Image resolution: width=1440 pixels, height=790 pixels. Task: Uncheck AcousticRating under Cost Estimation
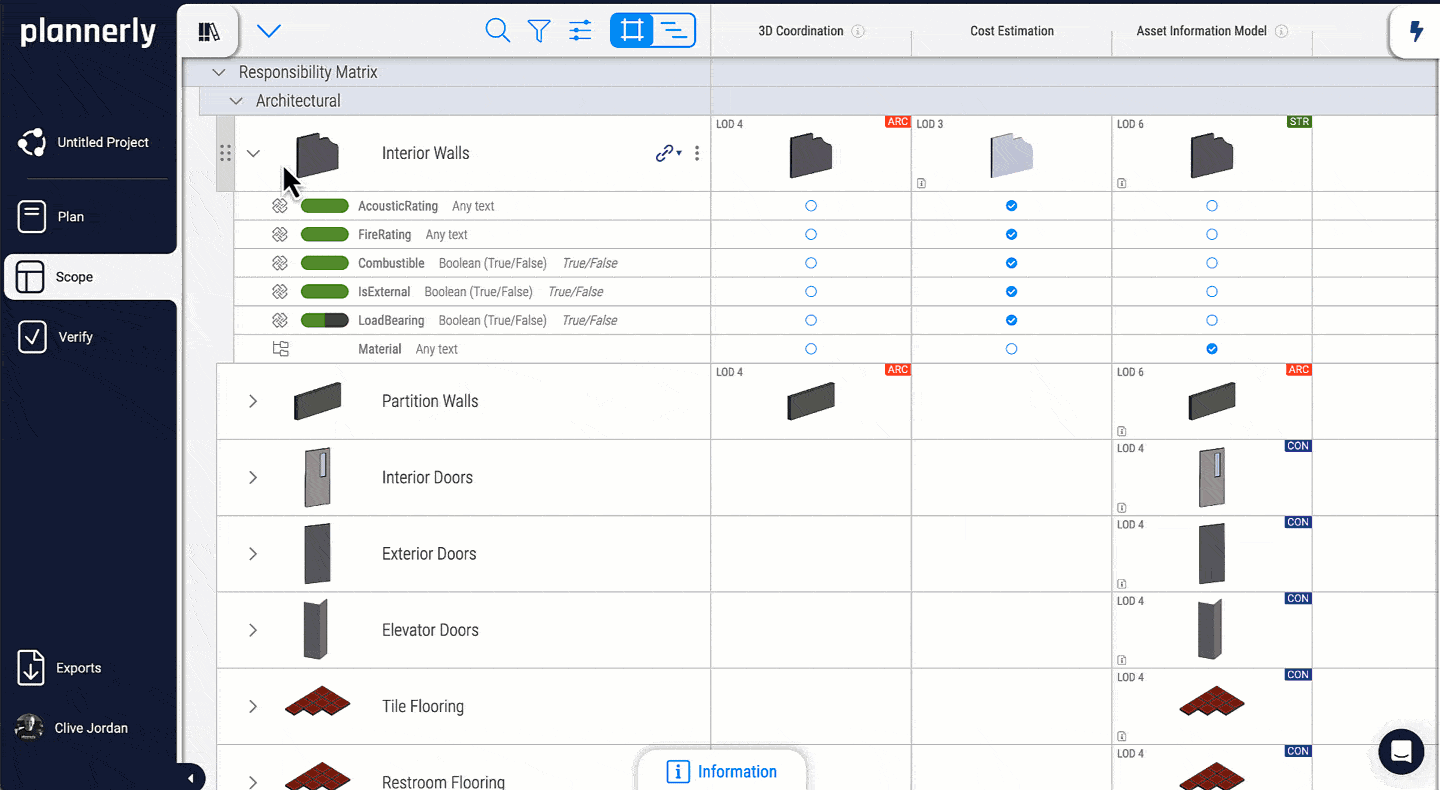(x=1011, y=206)
